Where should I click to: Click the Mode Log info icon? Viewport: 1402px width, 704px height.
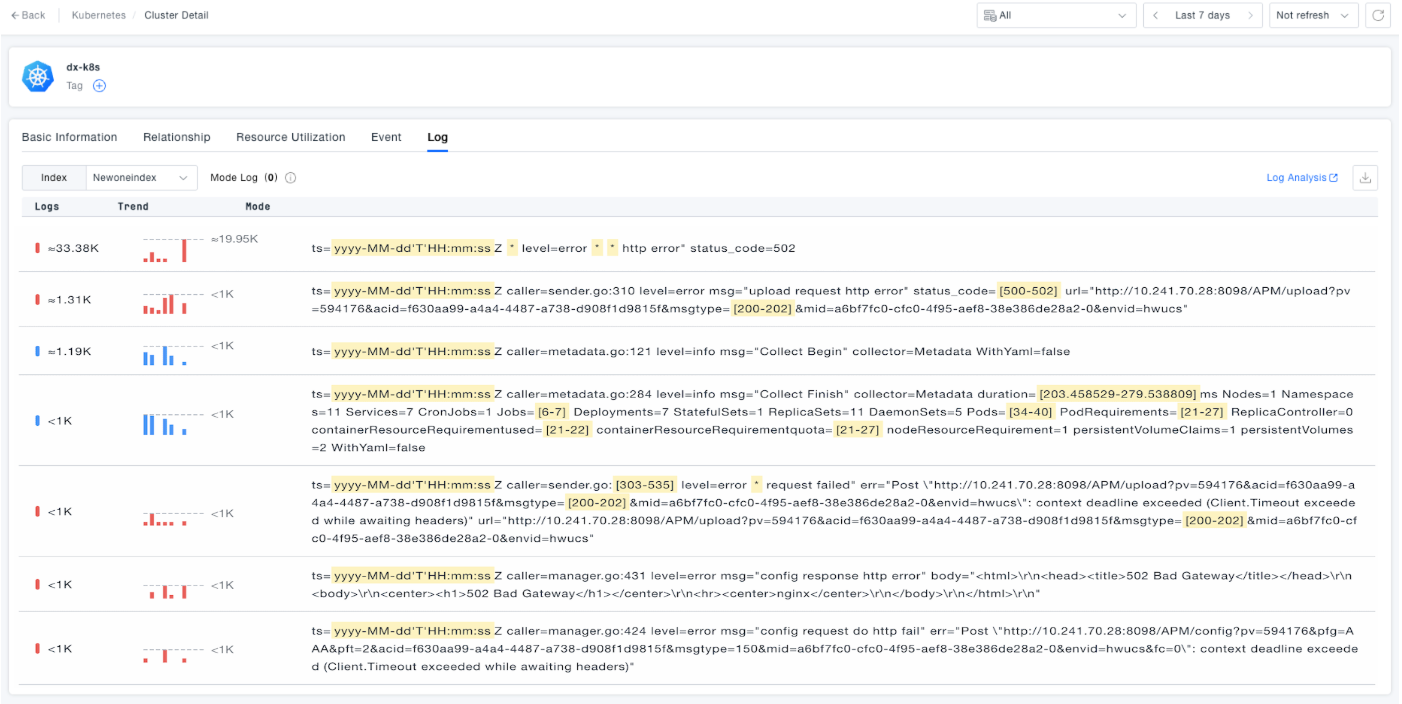291,178
